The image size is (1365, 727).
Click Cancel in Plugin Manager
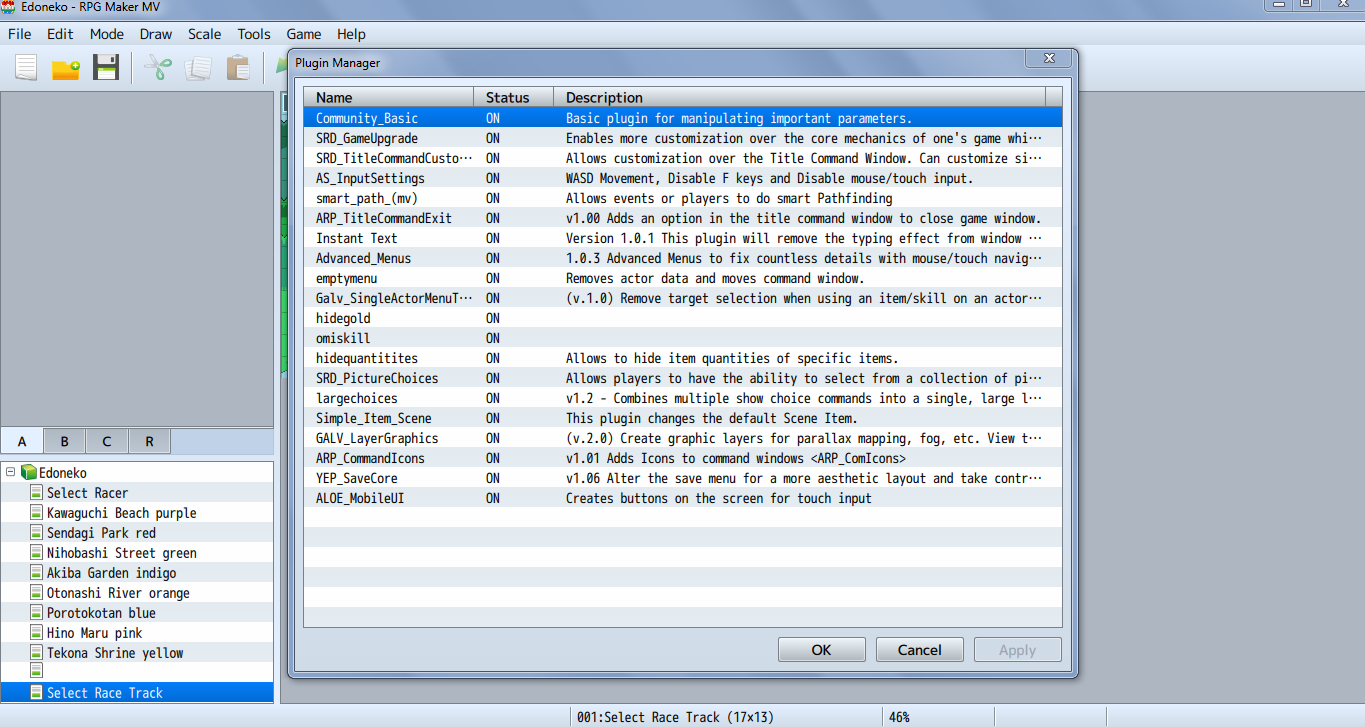(920, 650)
